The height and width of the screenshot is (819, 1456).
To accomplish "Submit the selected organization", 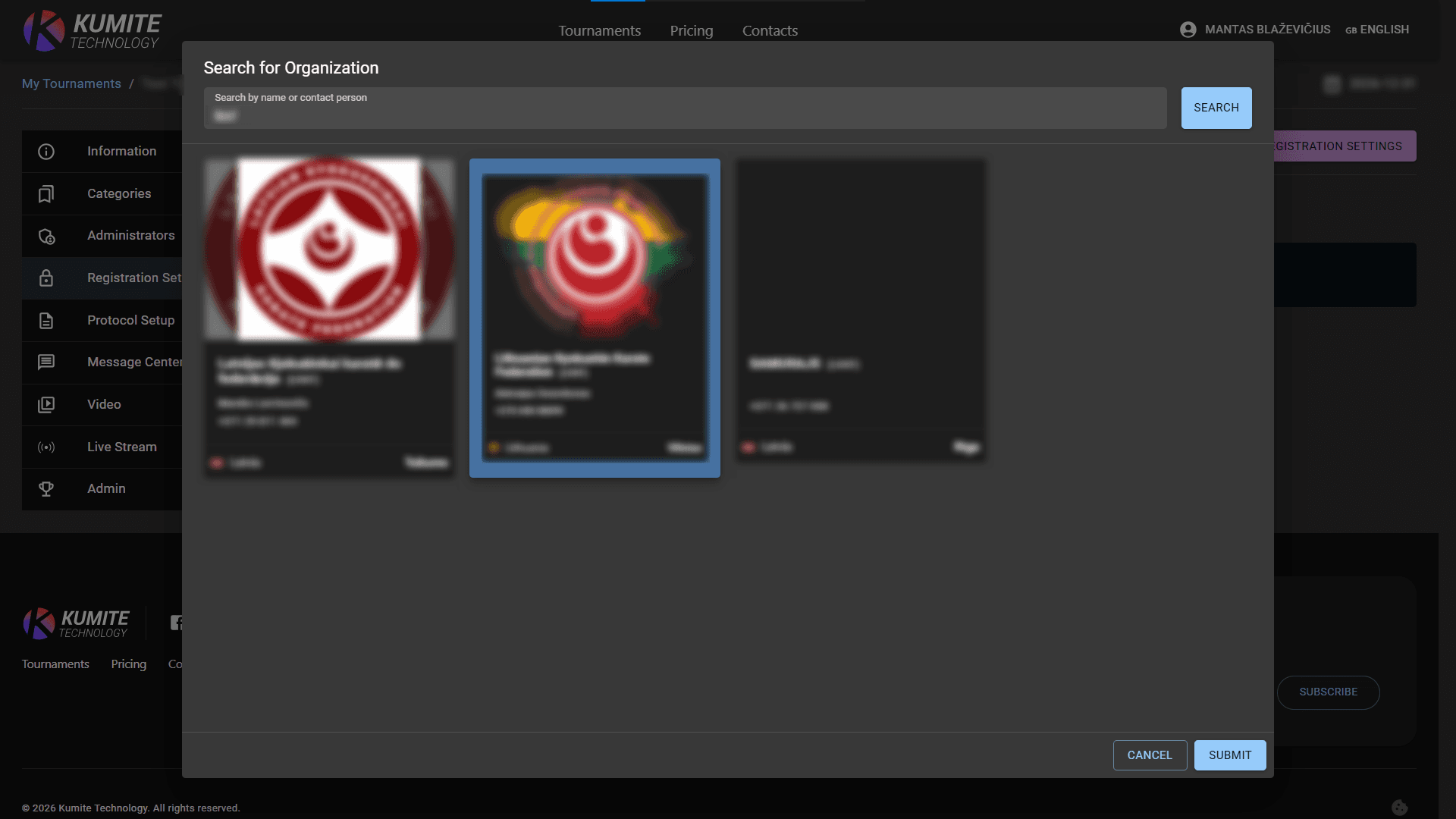I will pos(1229,755).
